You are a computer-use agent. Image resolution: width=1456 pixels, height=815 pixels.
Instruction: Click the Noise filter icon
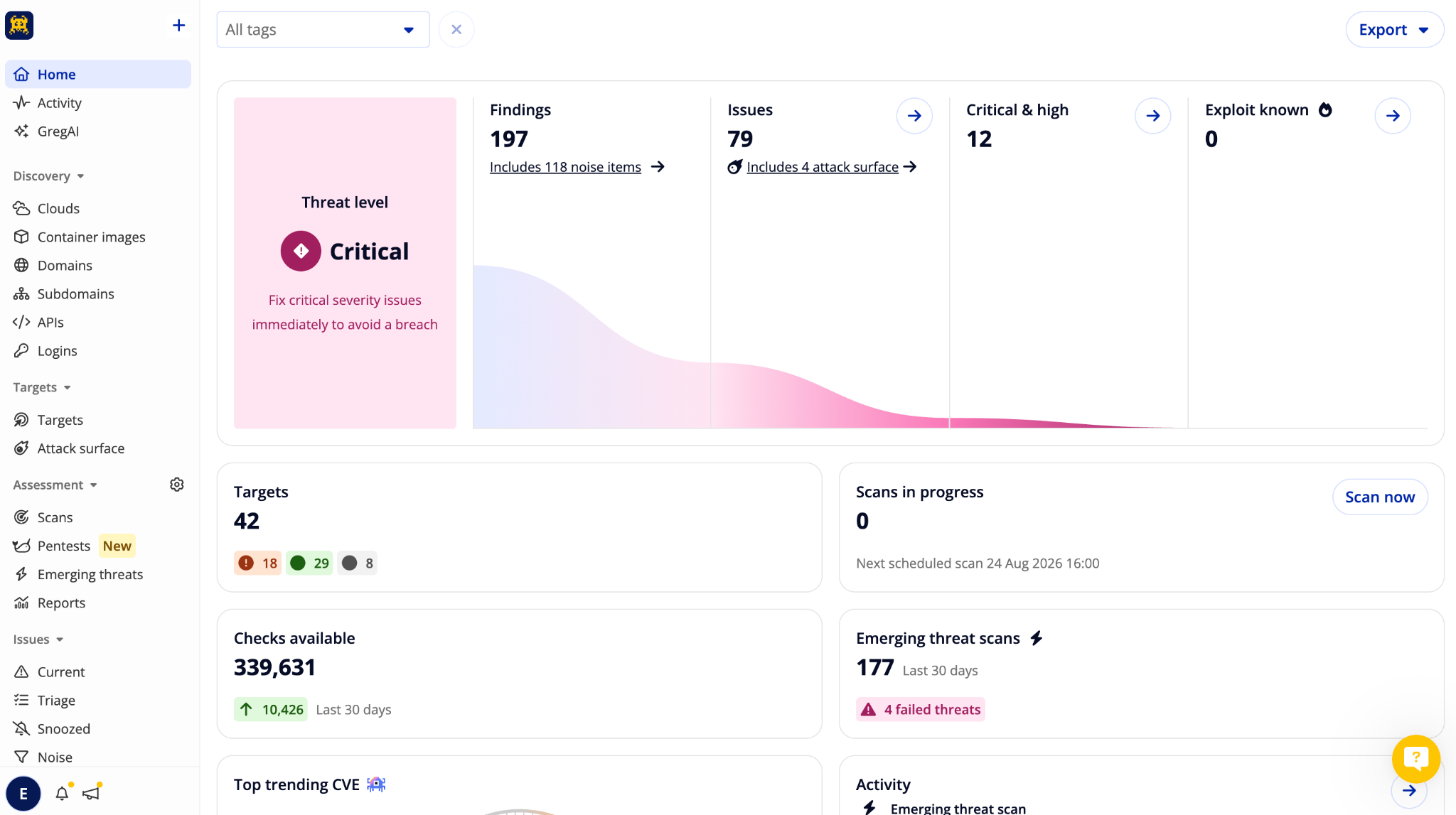click(21, 757)
